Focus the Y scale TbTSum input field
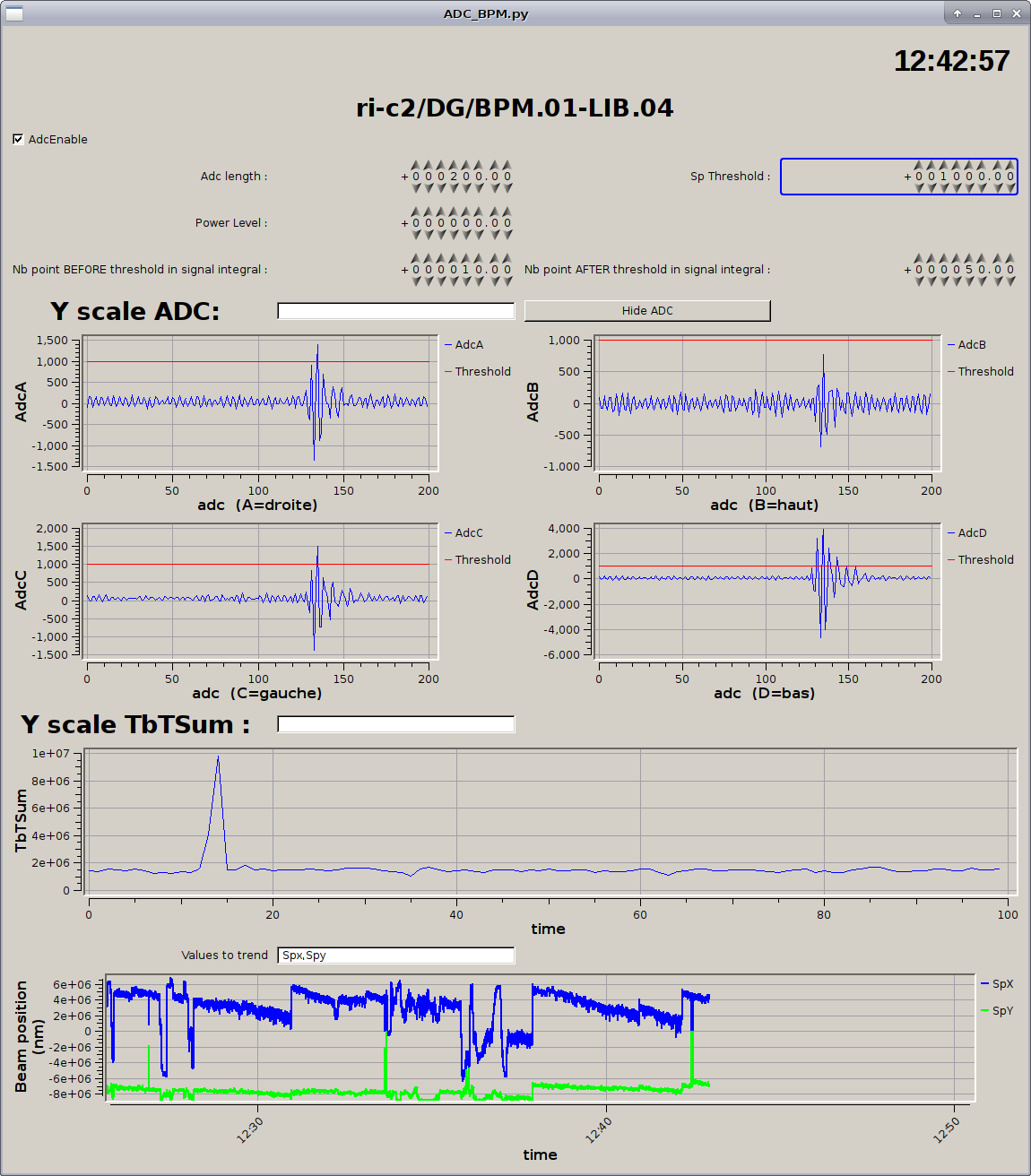 pos(395,724)
